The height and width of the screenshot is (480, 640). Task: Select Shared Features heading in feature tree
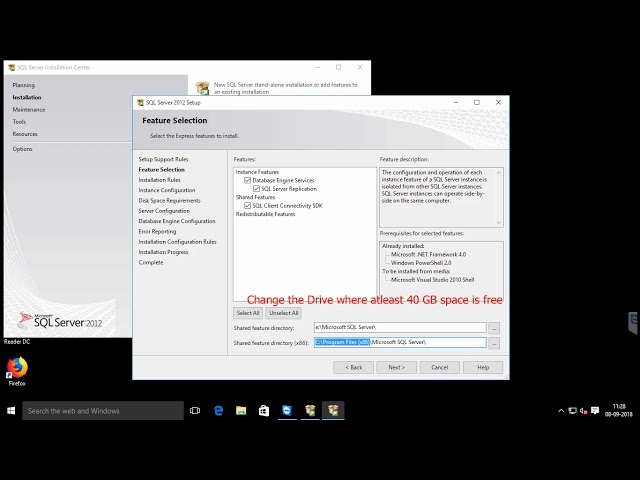click(256, 197)
